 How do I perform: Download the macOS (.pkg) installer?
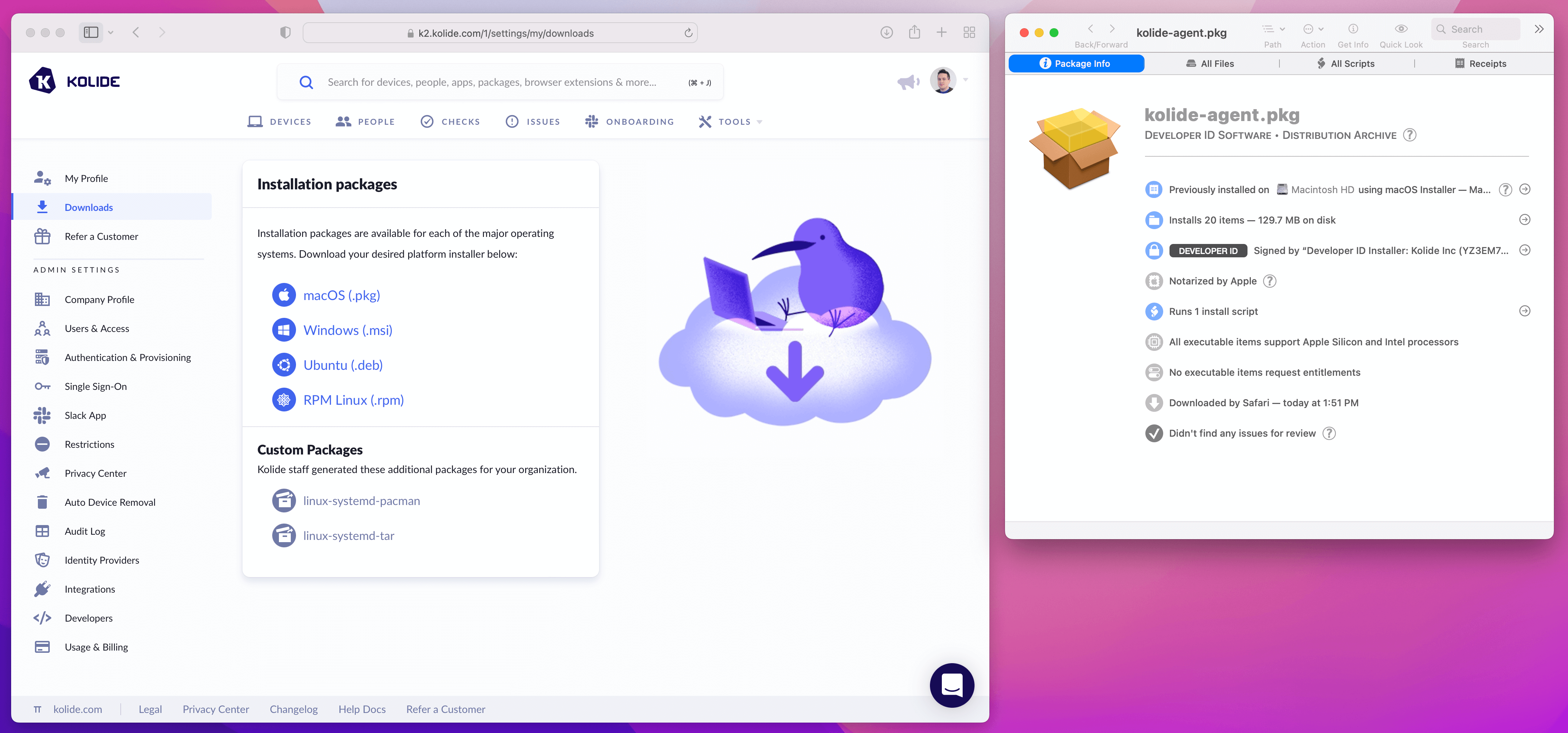[341, 295]
